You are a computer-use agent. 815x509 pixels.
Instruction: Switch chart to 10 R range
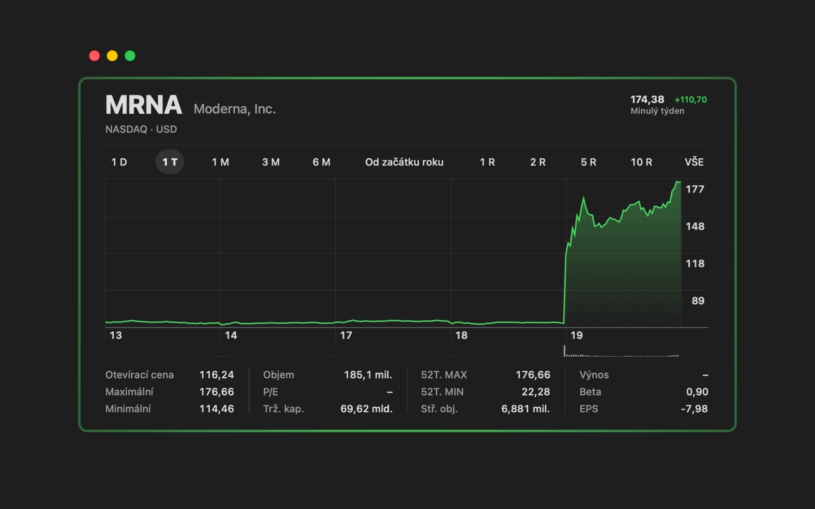(x=641, y=162)
